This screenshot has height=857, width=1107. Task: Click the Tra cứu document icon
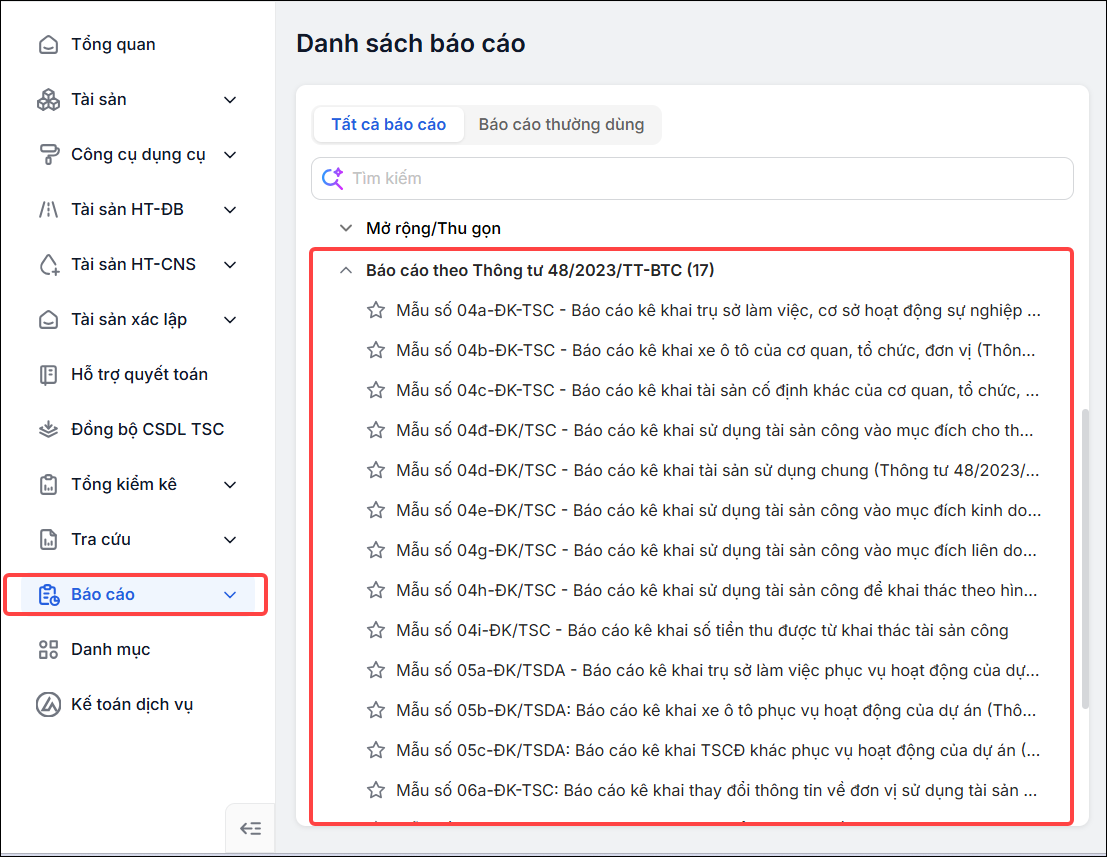[48, 539]
